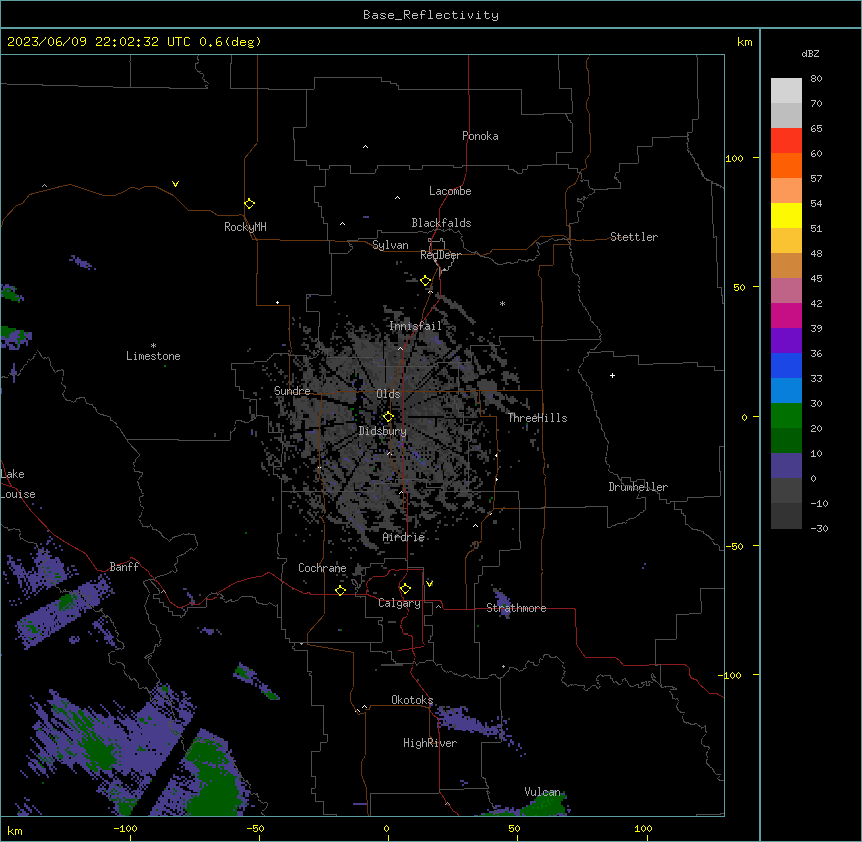
Task: Click the Stettler city label
Action: (x=634, y=237)
